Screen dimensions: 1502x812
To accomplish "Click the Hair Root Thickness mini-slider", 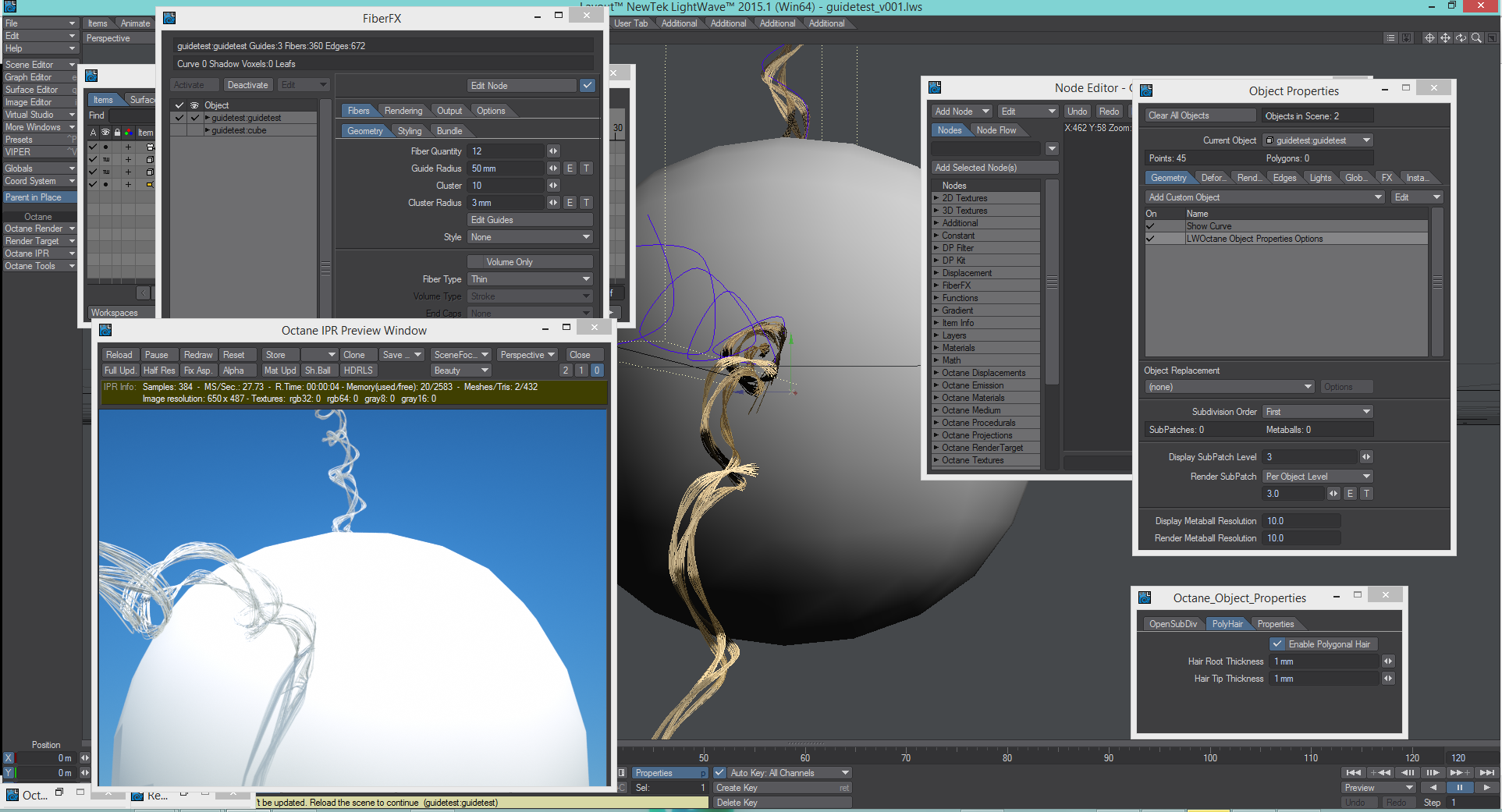I will 1388,661.
